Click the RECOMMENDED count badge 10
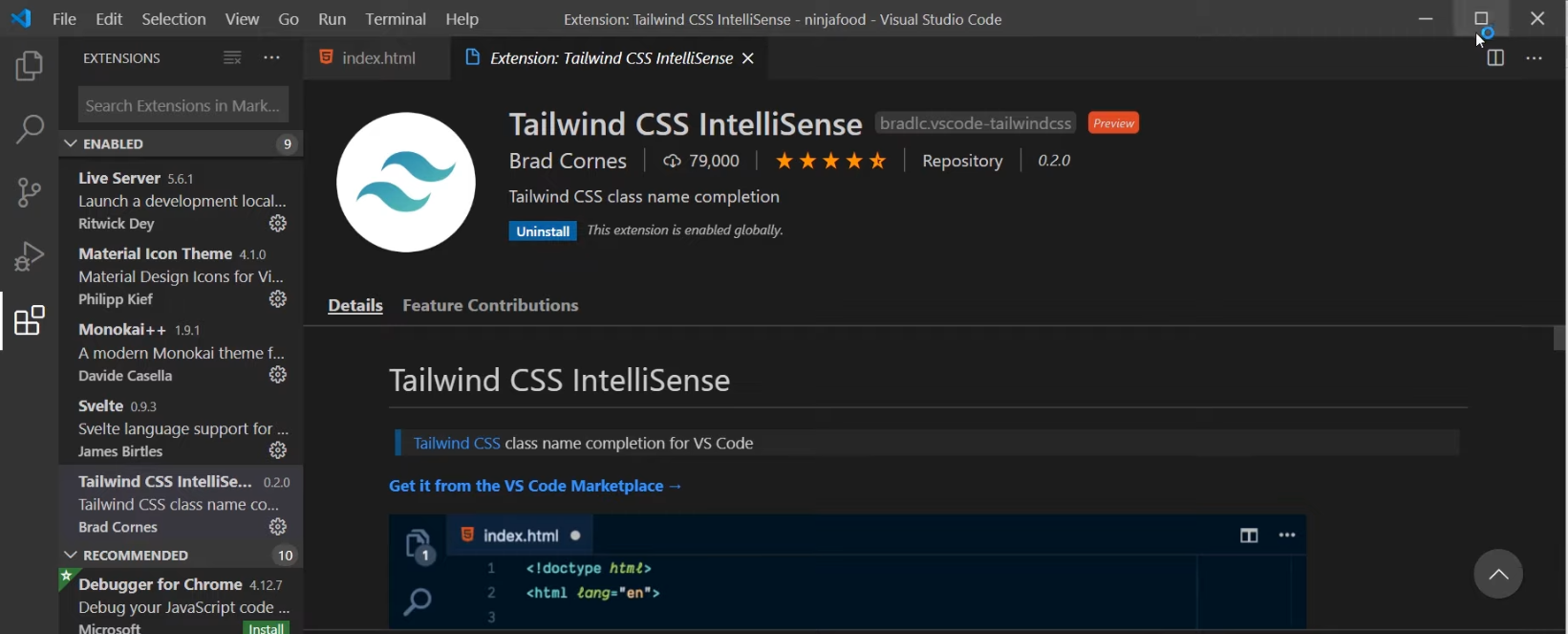This screenshot has width=1568, height=634. point(285,556)
